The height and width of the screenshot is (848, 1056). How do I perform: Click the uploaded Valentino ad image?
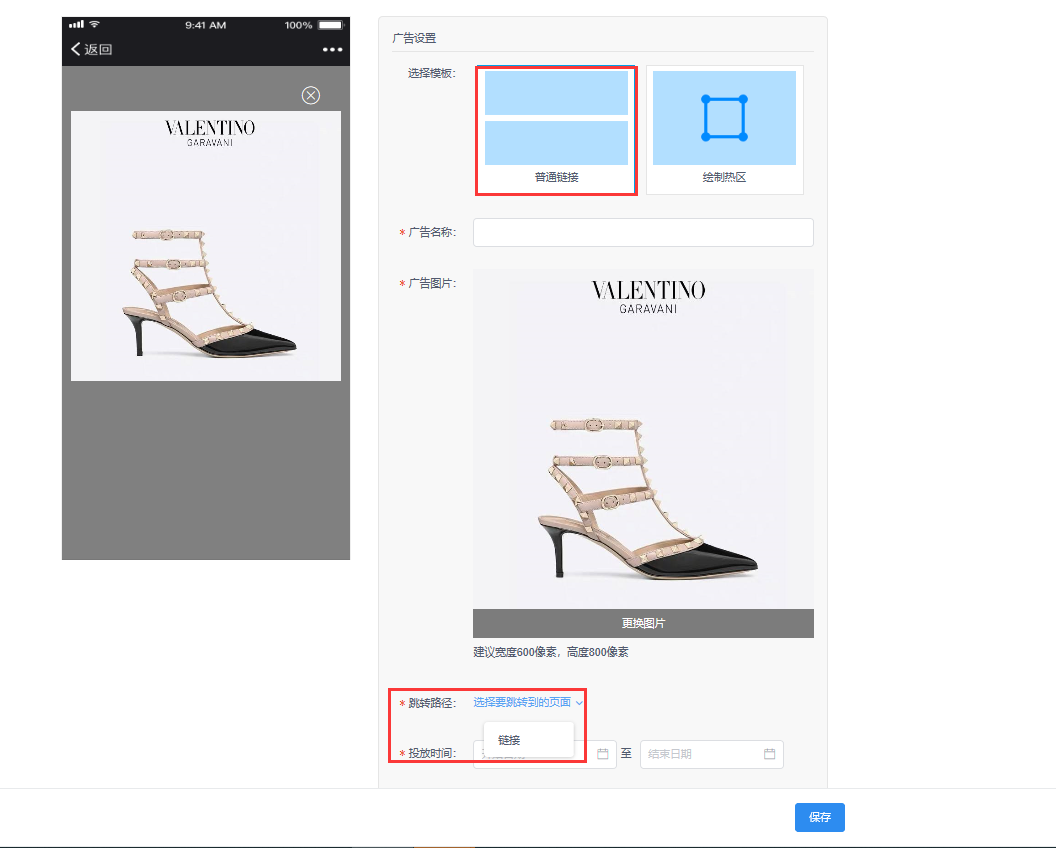643,439
